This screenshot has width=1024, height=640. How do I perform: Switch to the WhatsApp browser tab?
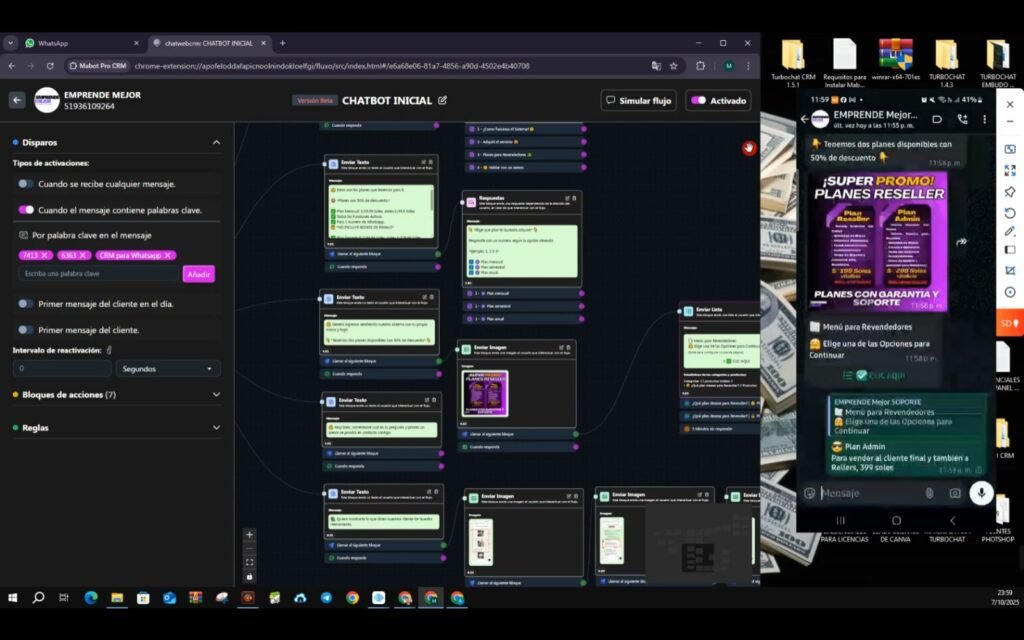point(80,43)
